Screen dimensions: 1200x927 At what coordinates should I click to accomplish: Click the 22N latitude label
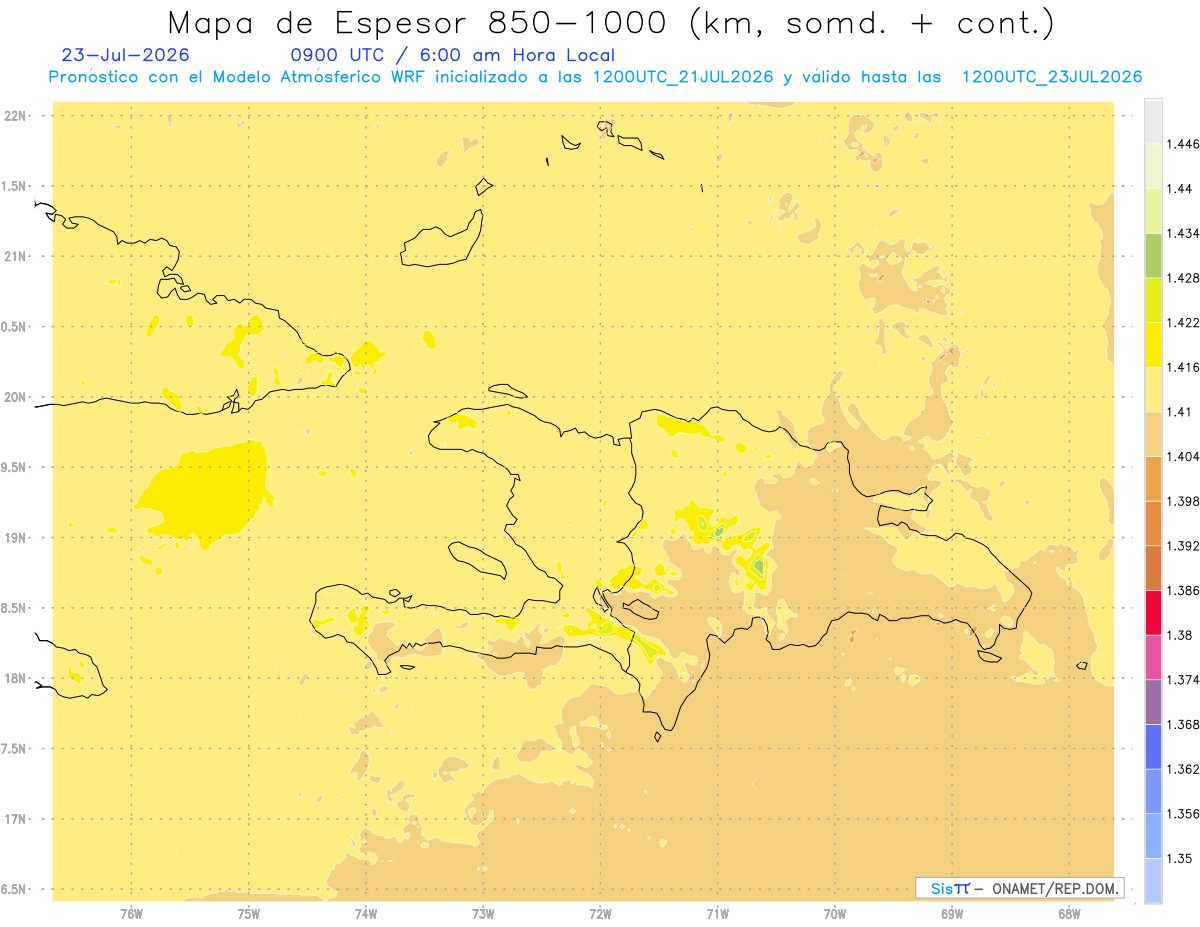pos(16,116)
